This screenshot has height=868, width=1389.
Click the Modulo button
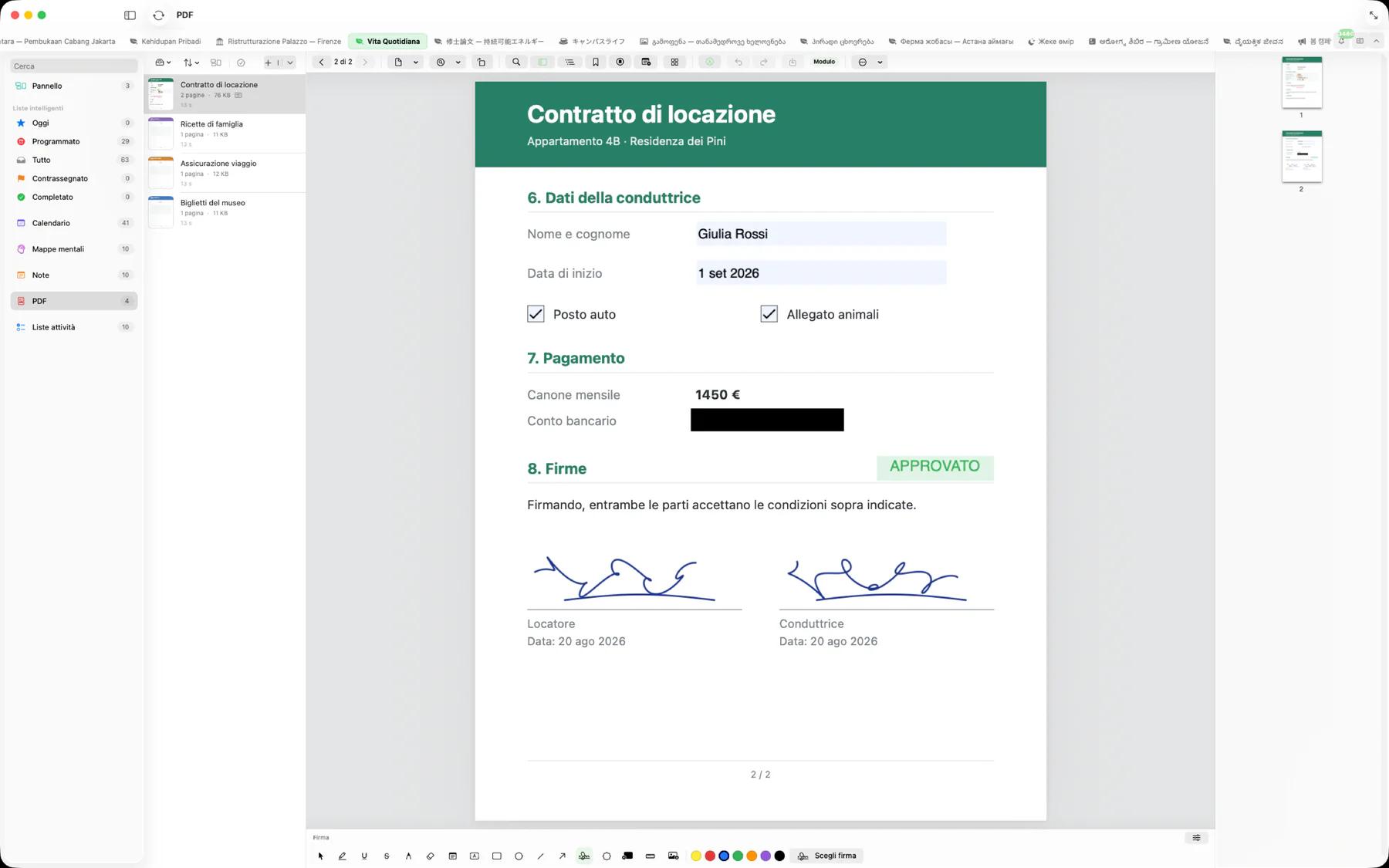tap(824, 62)
